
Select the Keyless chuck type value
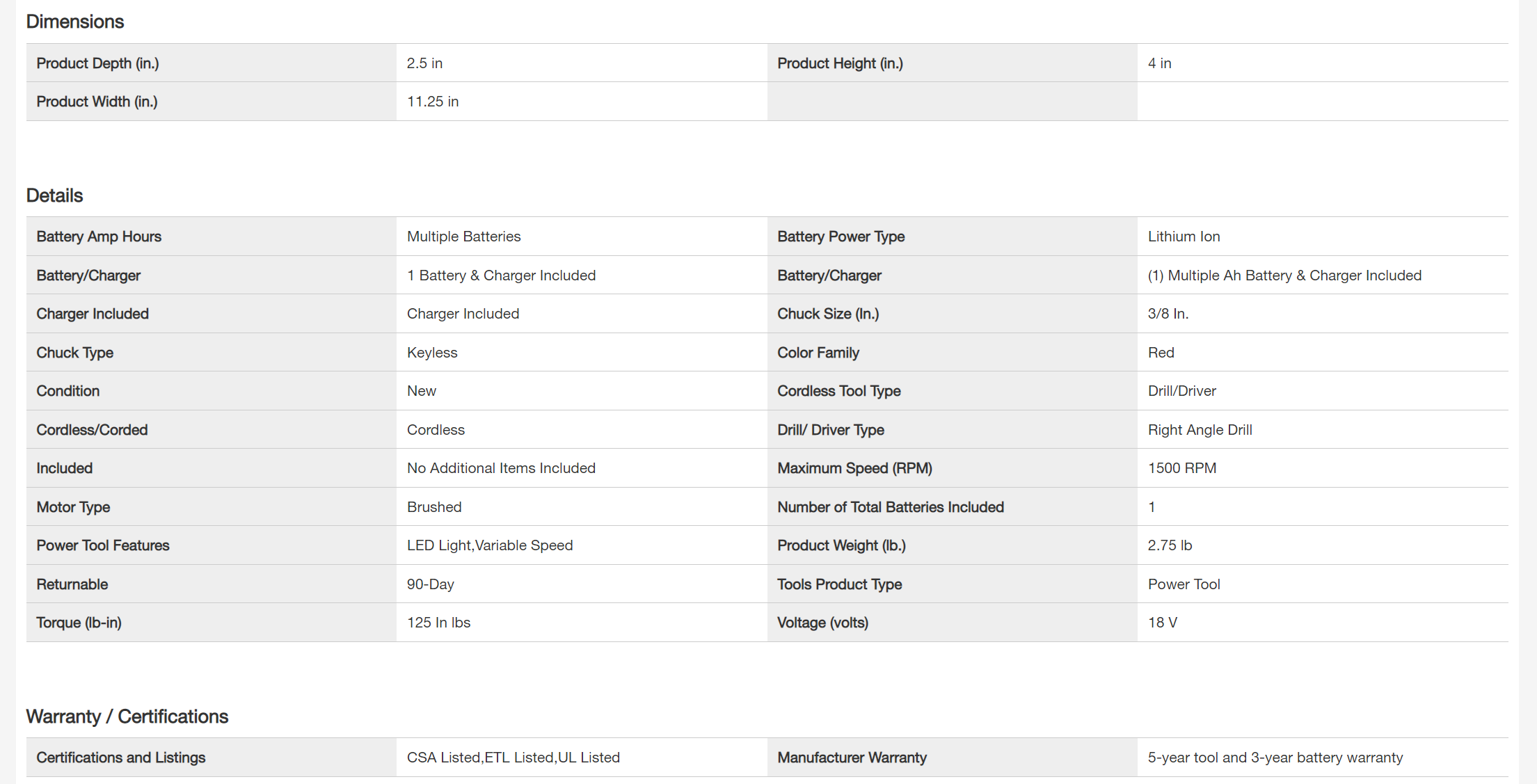pos(432,353)
